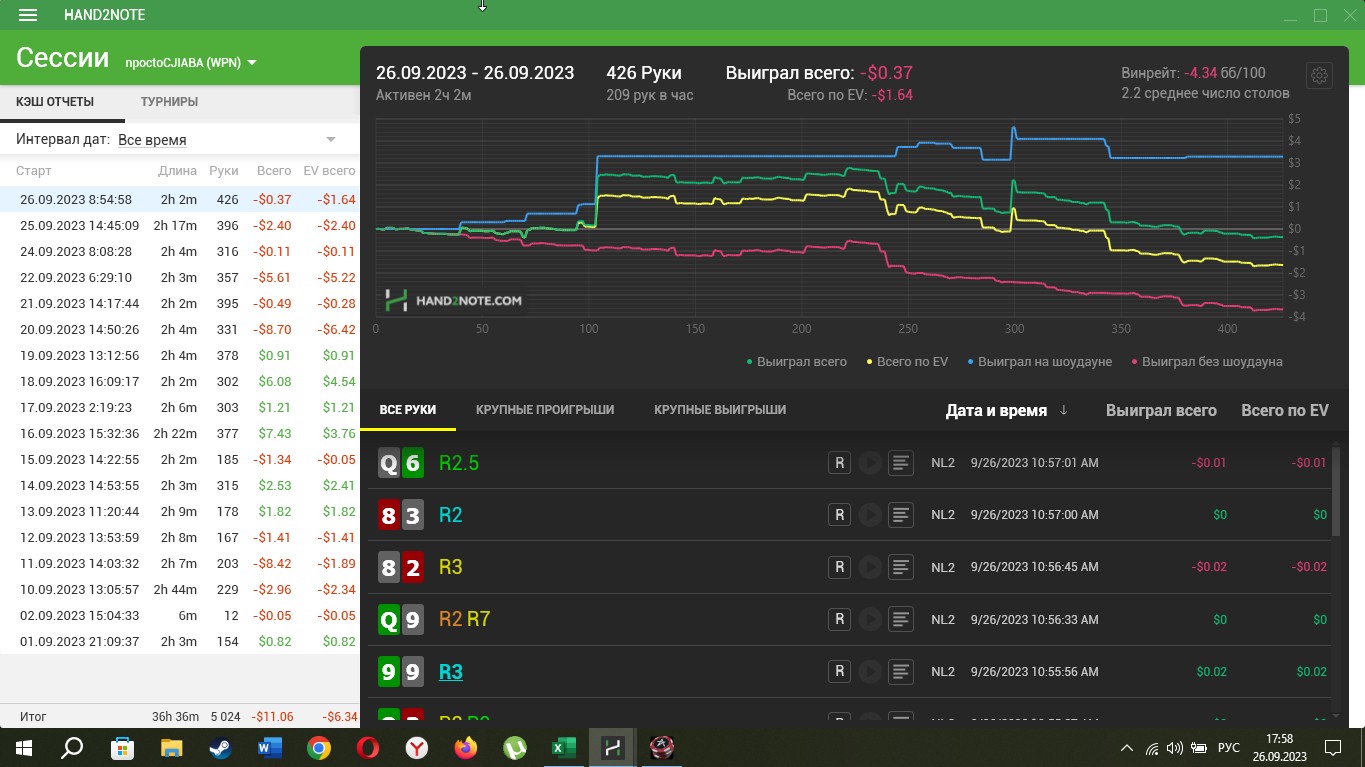Select session 01.09.2023 21:09:37
Screen dimensions: 1365x767
click(x=180, y=641)
